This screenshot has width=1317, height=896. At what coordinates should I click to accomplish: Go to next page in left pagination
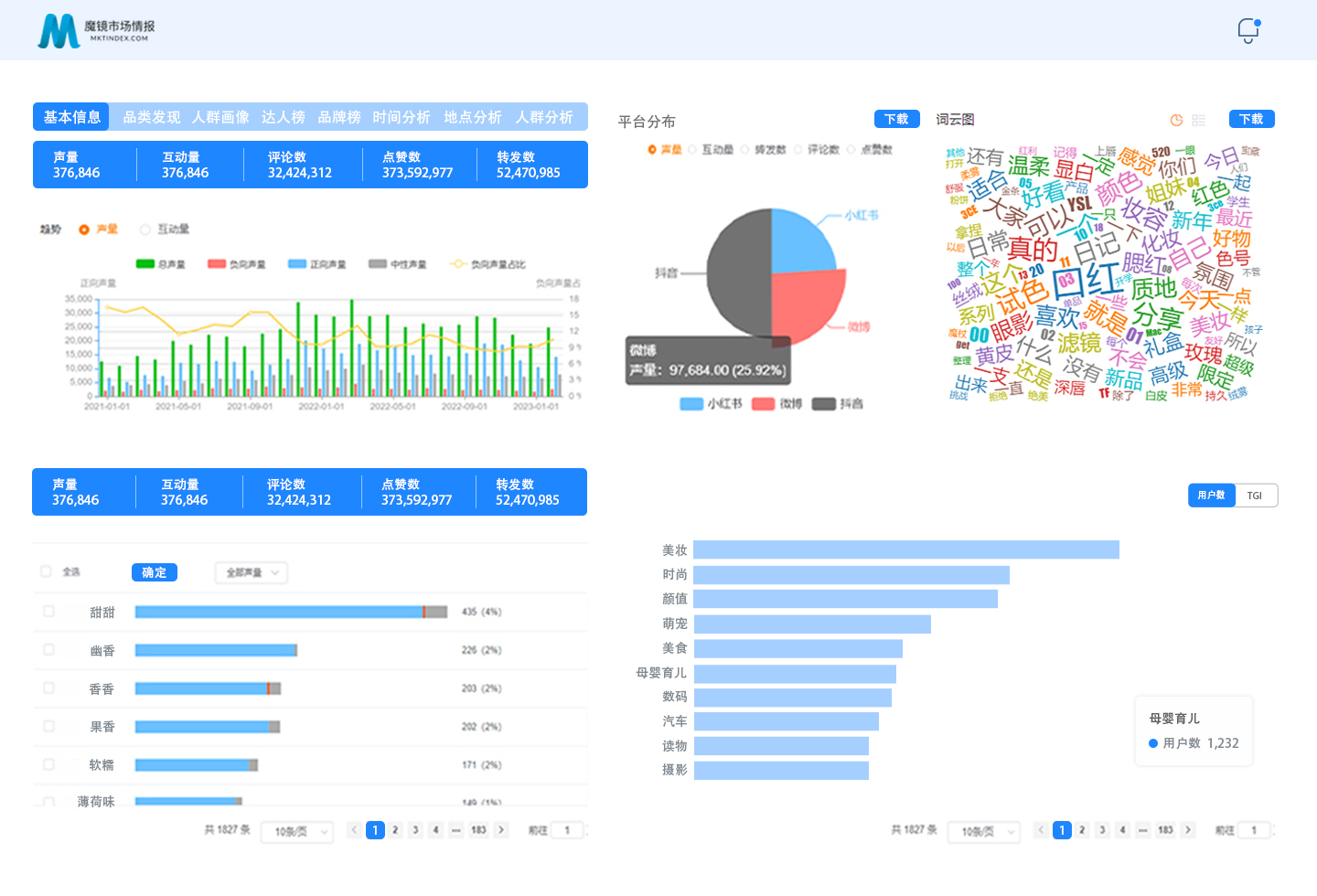tap(500, 830)
